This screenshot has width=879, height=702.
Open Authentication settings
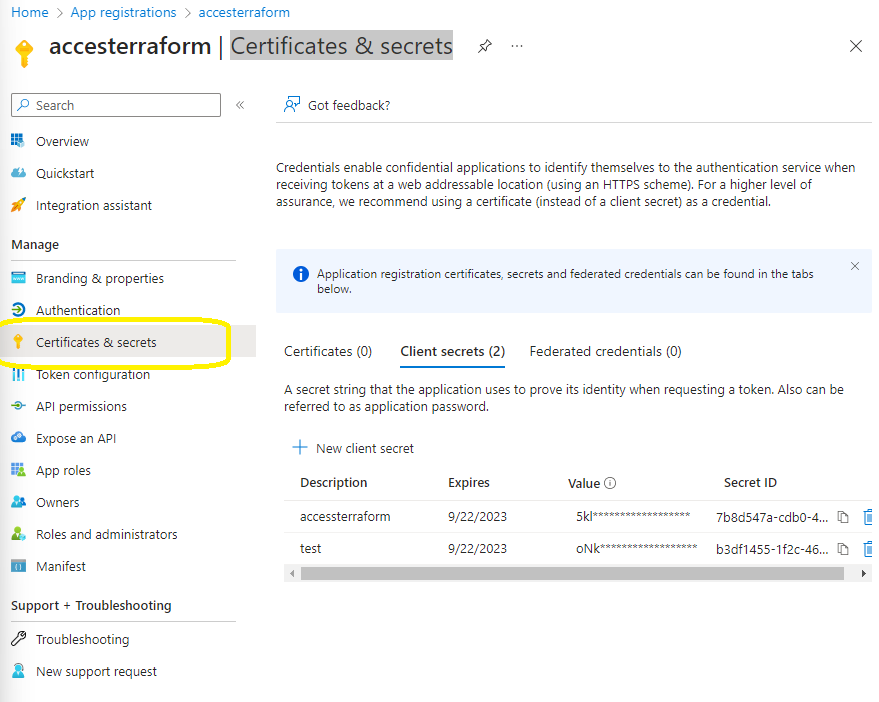click(74, 310)
